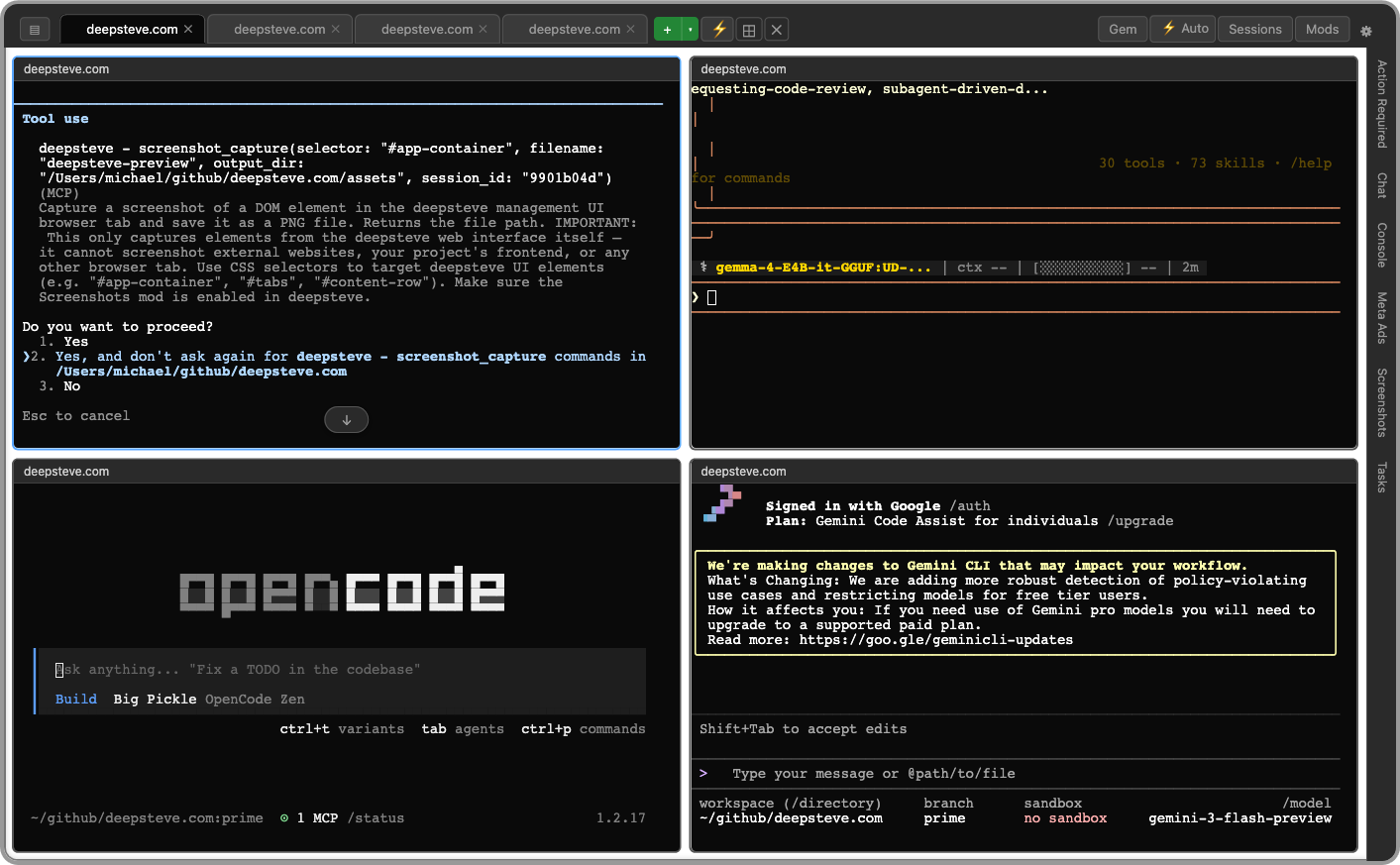Click the Big Pickle model name

tap(155, 700)
